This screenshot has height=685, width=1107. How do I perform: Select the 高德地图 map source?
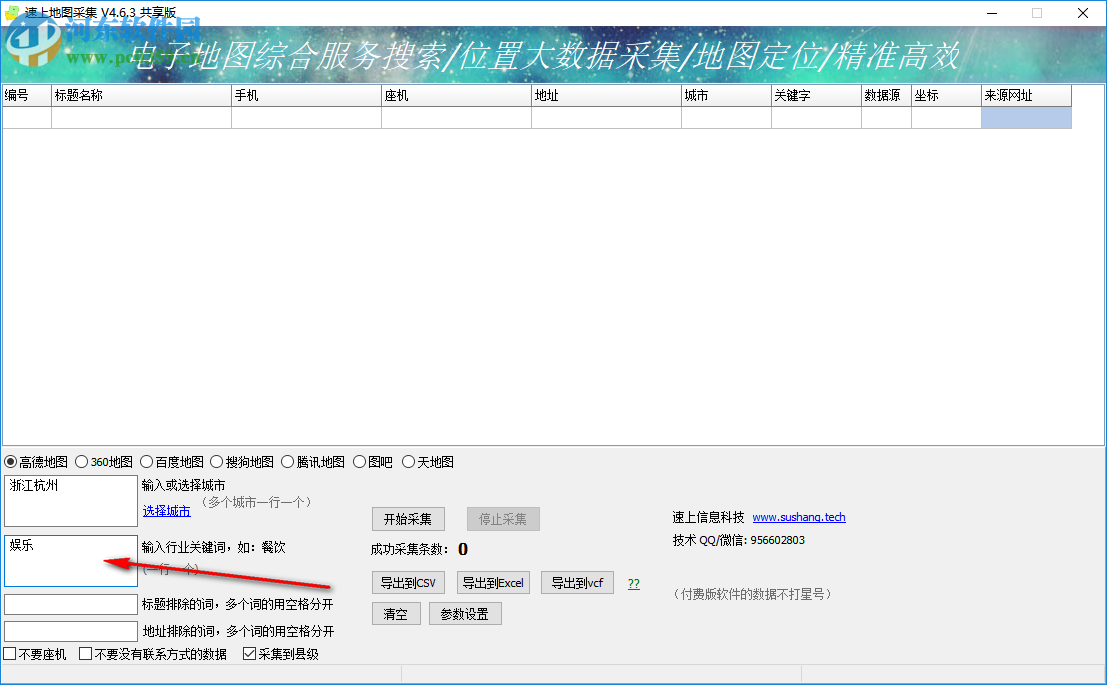[x=12, y=461]
